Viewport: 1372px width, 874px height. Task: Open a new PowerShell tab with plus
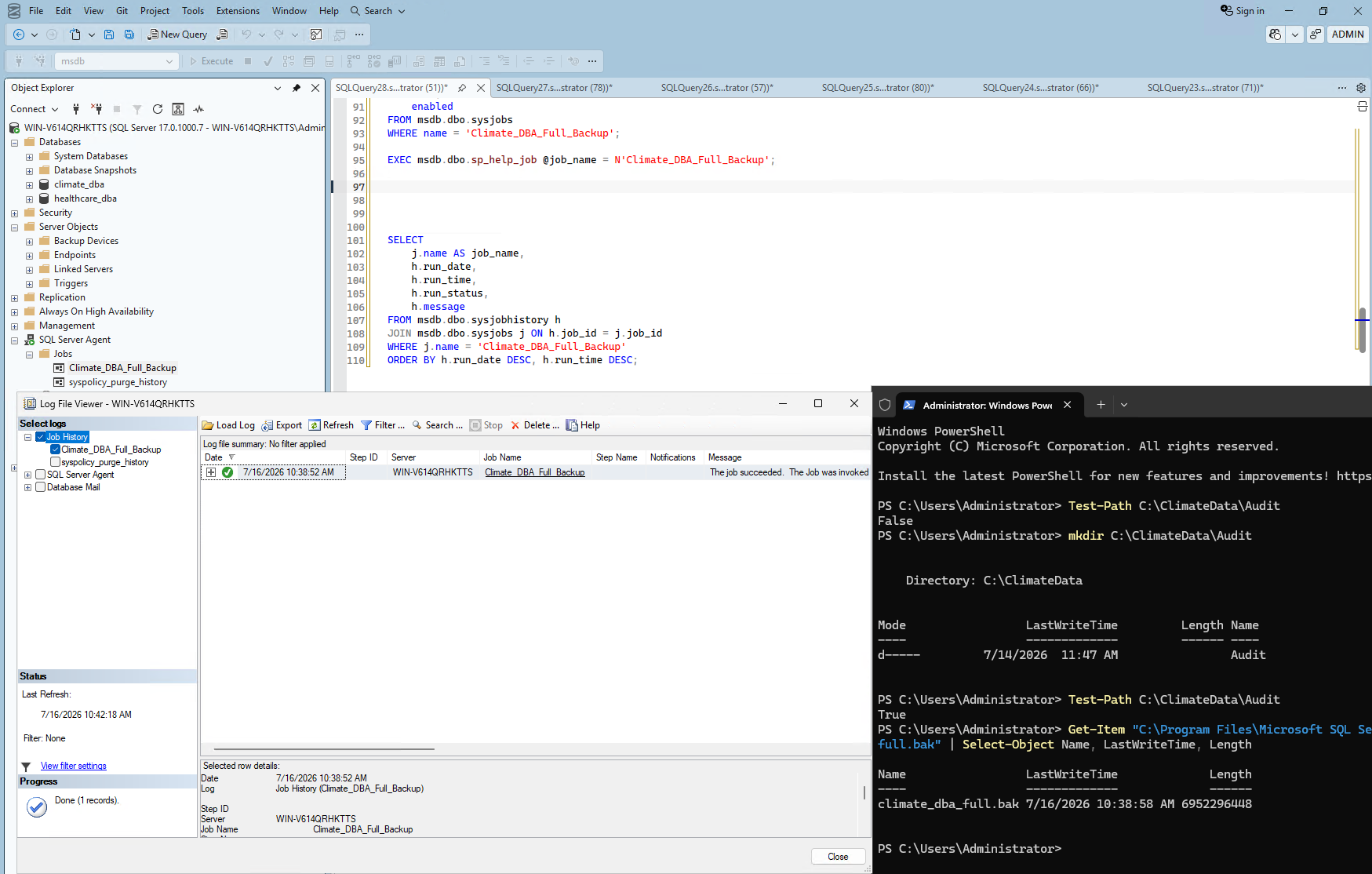[1101, 405]
